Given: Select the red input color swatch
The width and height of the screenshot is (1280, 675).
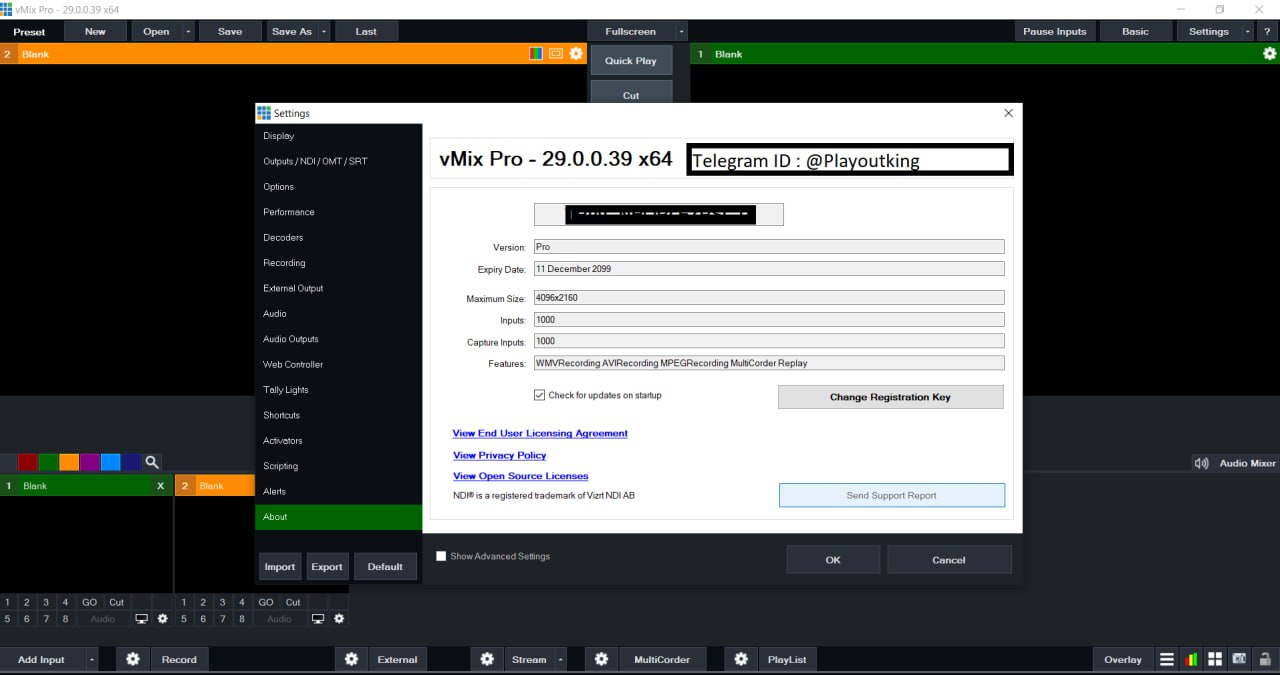Looking at the screenshot, I should click(28, 462).
